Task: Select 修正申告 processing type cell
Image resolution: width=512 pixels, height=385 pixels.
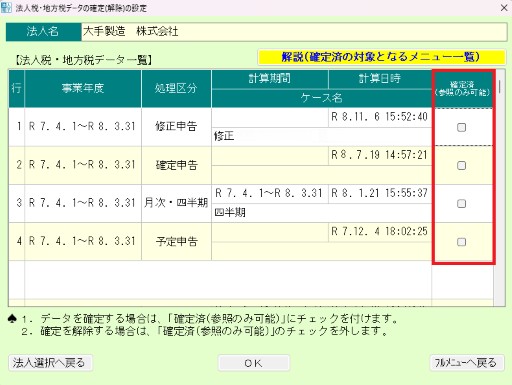Action: tap(176, 127)
